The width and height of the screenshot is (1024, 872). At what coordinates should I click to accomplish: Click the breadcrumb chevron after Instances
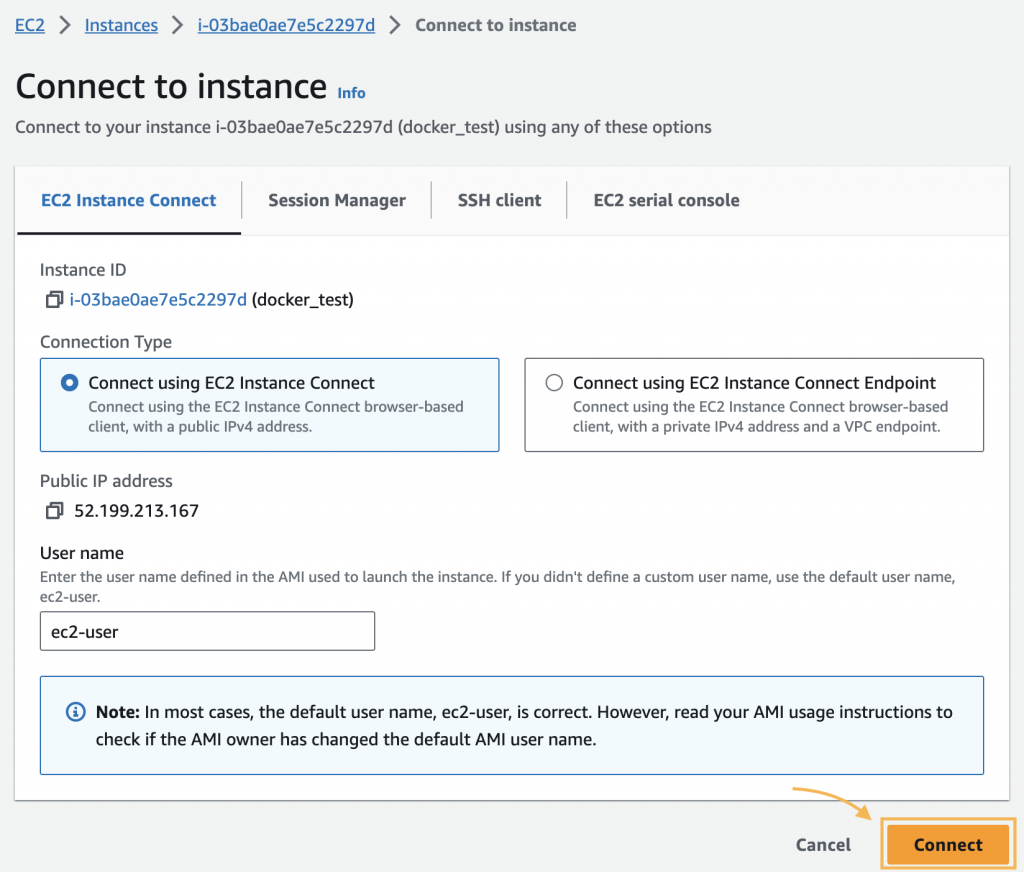coord(178,25)
